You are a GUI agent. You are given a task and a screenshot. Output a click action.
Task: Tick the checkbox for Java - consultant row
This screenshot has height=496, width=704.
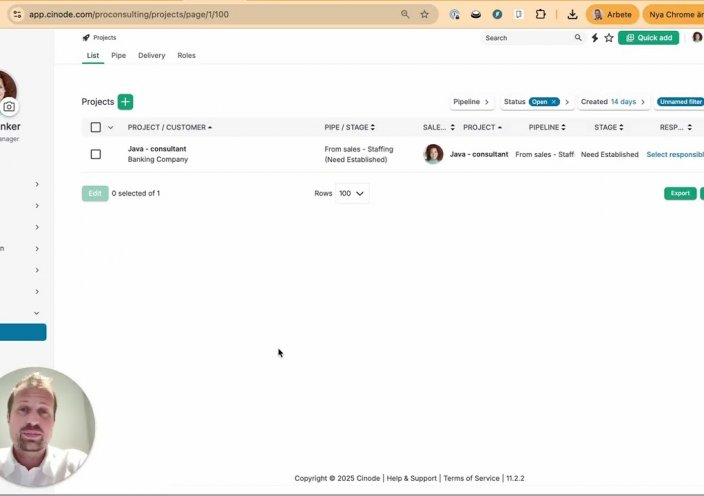pos(96,154)
